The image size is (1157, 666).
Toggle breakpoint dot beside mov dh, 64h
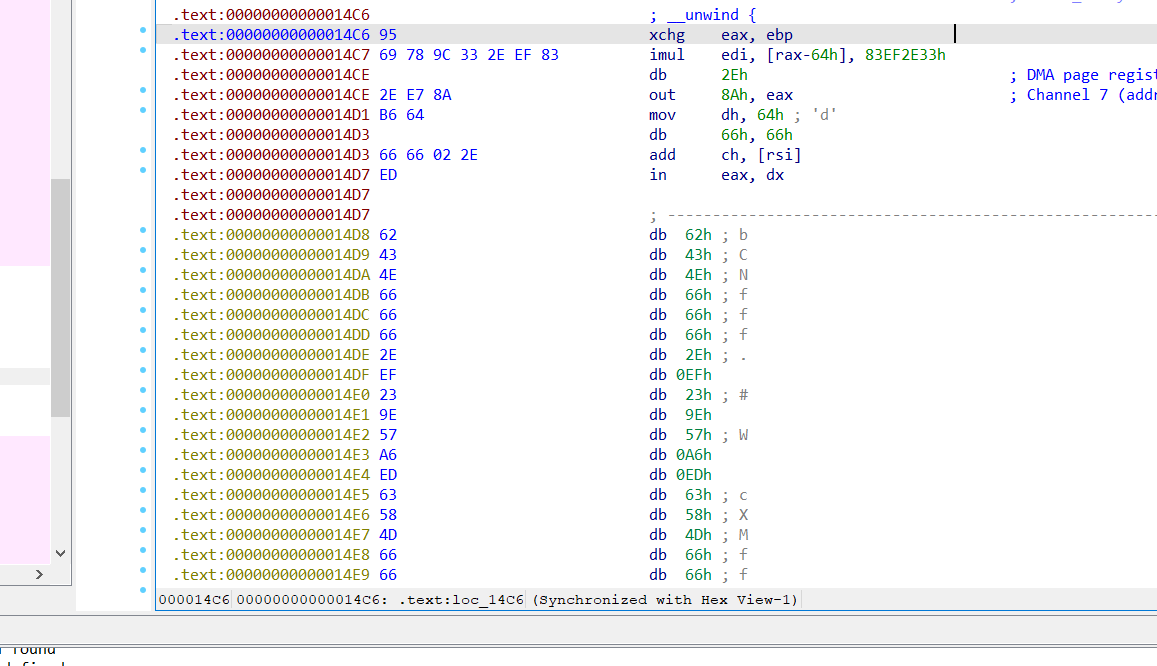[x=144, y=115]
